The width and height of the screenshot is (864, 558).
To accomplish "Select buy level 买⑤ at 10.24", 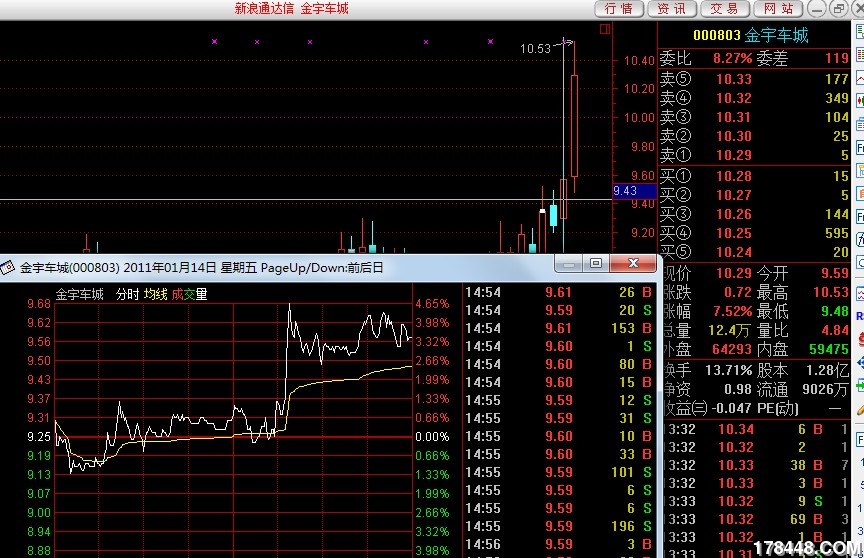I will (x=754, y=252).
